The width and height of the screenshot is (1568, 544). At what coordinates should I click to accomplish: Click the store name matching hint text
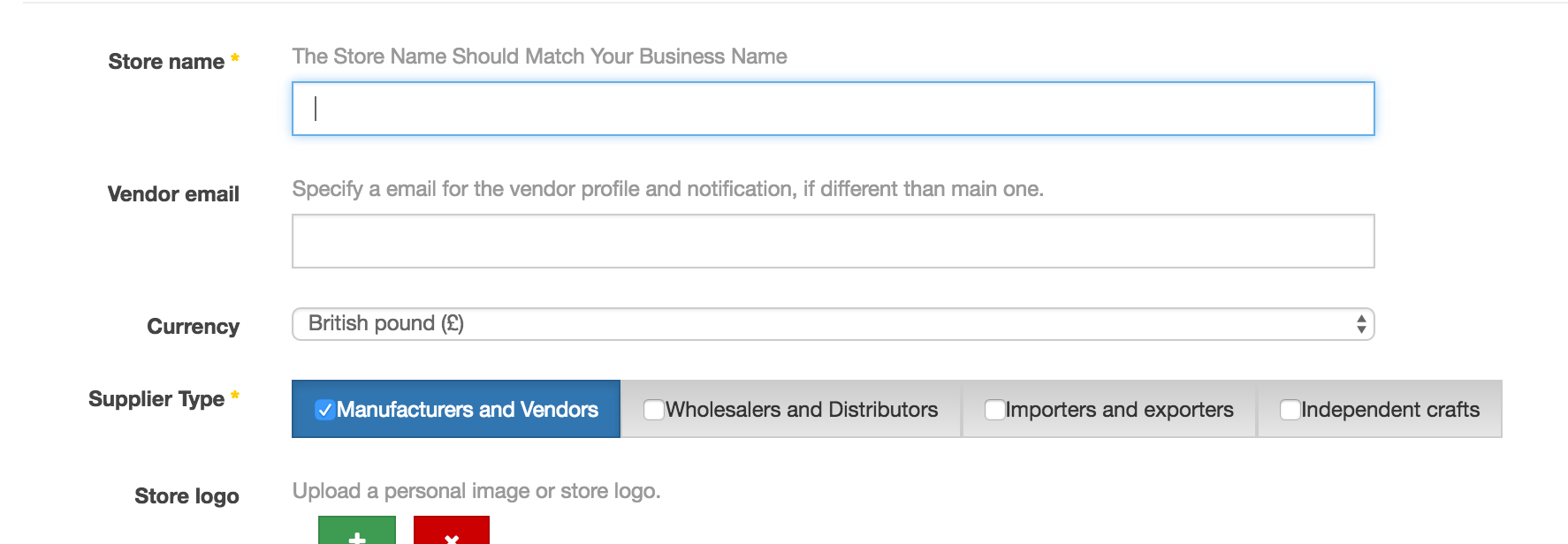click(x=539, y=57)
